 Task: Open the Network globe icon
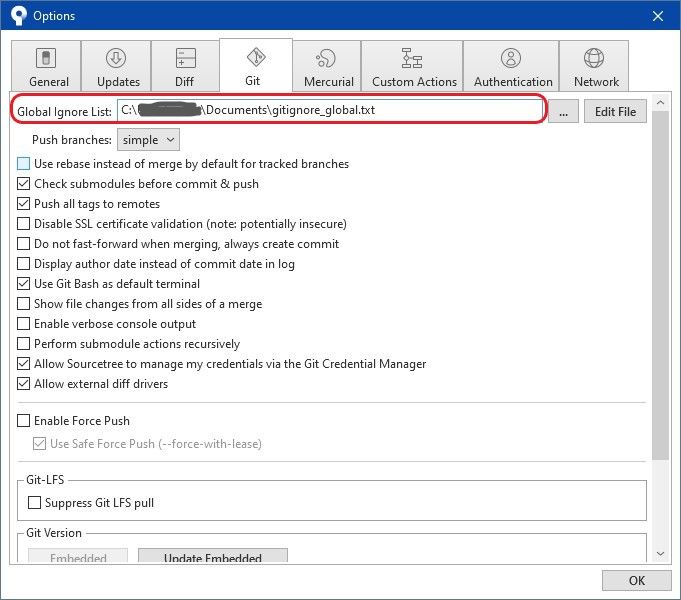click(594, 58)
